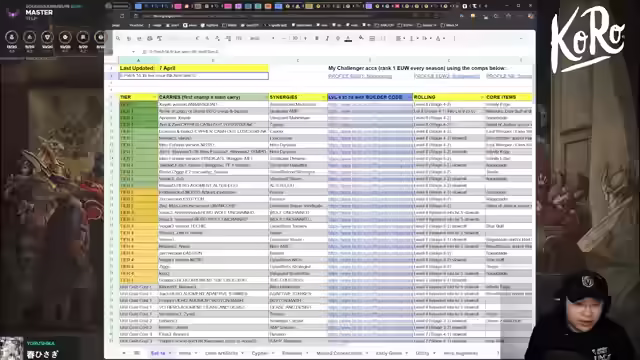Screen dimensions: 640x360
Task: Format as percent from the toolbar
Action: (207, 38)
